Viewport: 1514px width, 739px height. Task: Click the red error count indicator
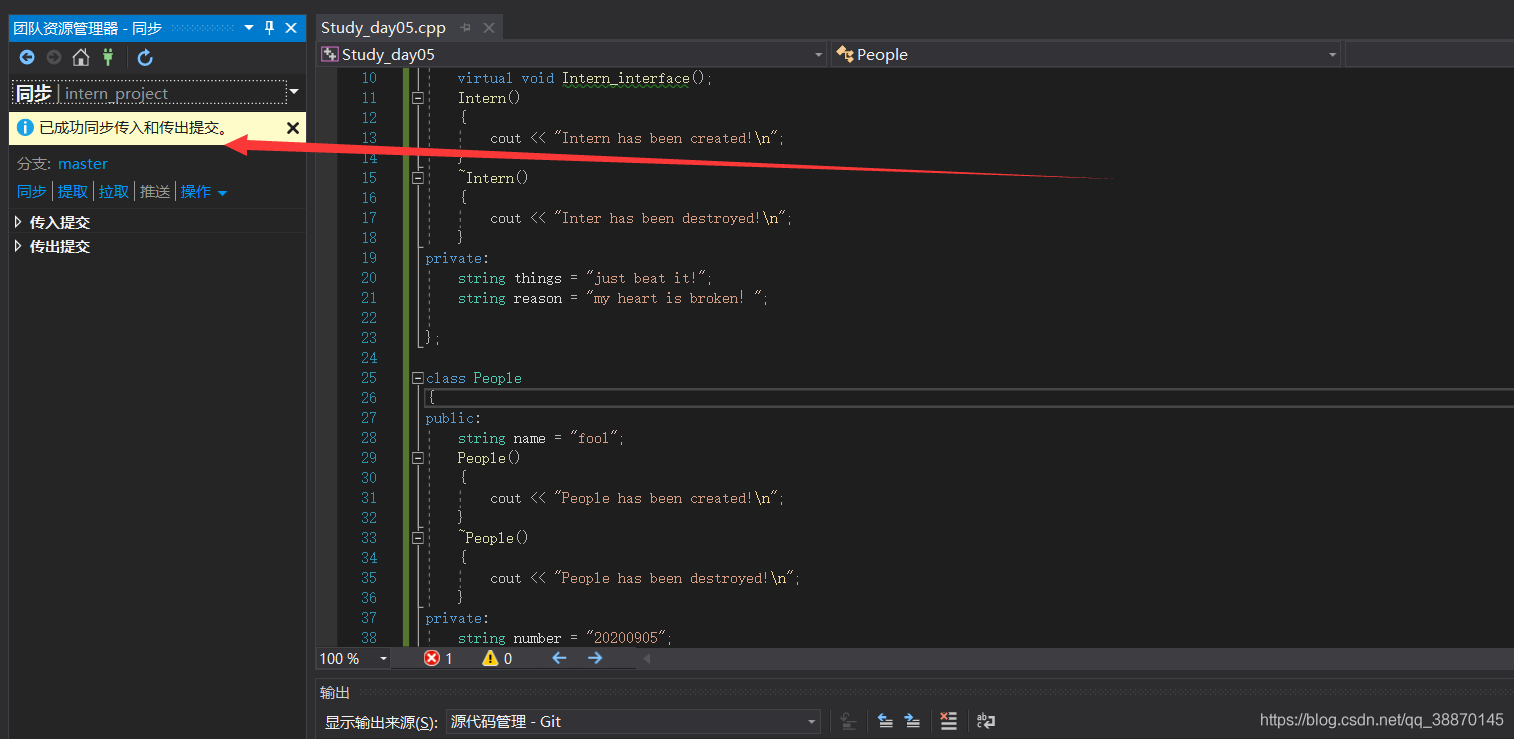click(x=438, y=658)
